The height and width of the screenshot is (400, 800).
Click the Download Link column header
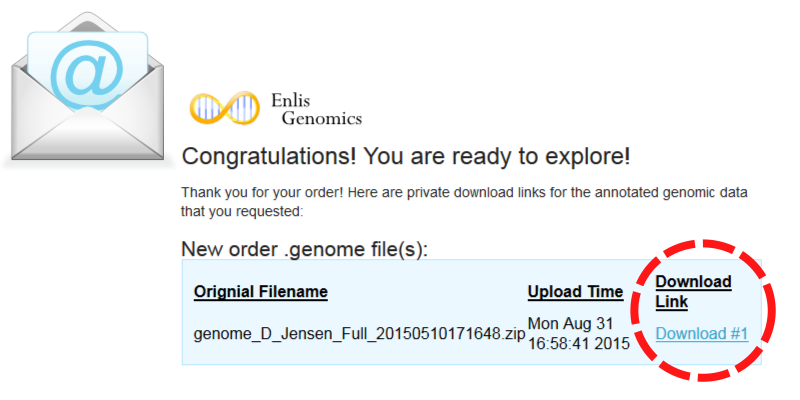pyautogui.click(x=693, y=291)
